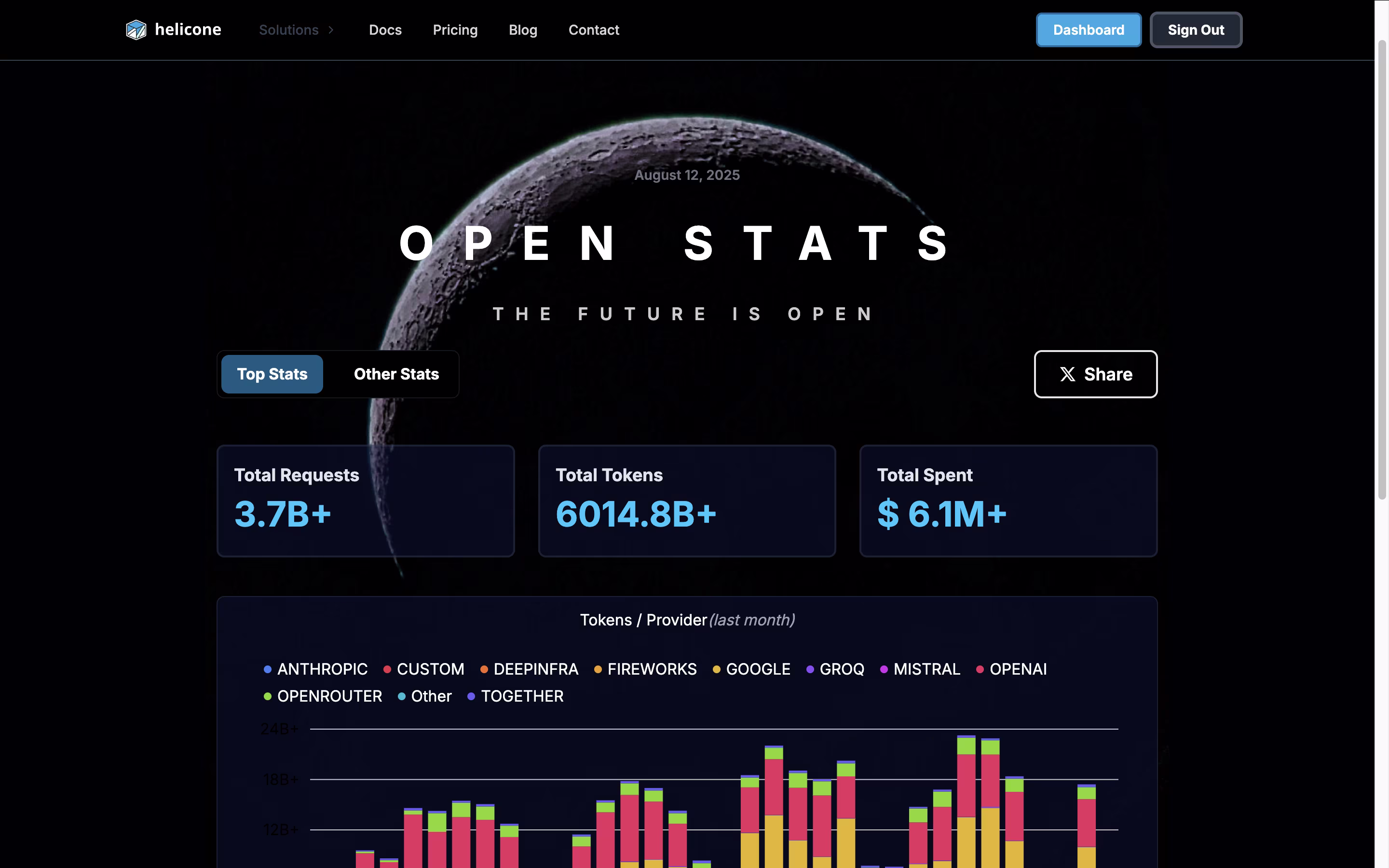Click the X logo on Share button
This screenshot has width=1389, height=868.
coord(1067,374)
